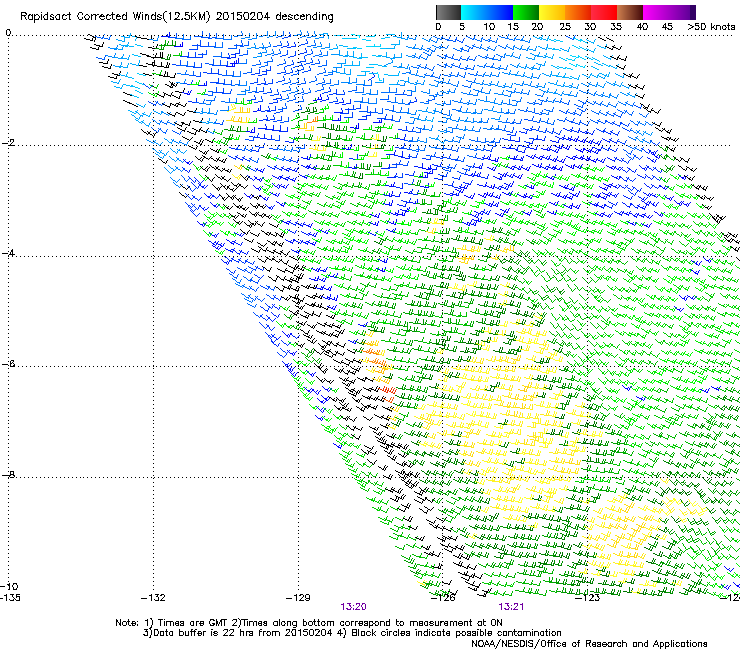Image resolution: width=740 pixels, height=650 pixels.
Task: Click the longitude label '-126'
Action: pos(443,598)
